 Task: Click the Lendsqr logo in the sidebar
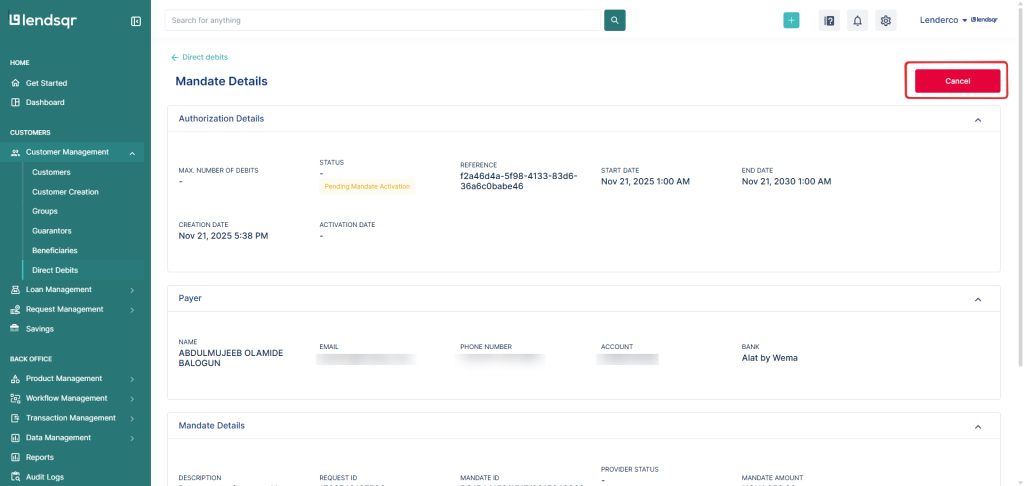tap(43, 20)
